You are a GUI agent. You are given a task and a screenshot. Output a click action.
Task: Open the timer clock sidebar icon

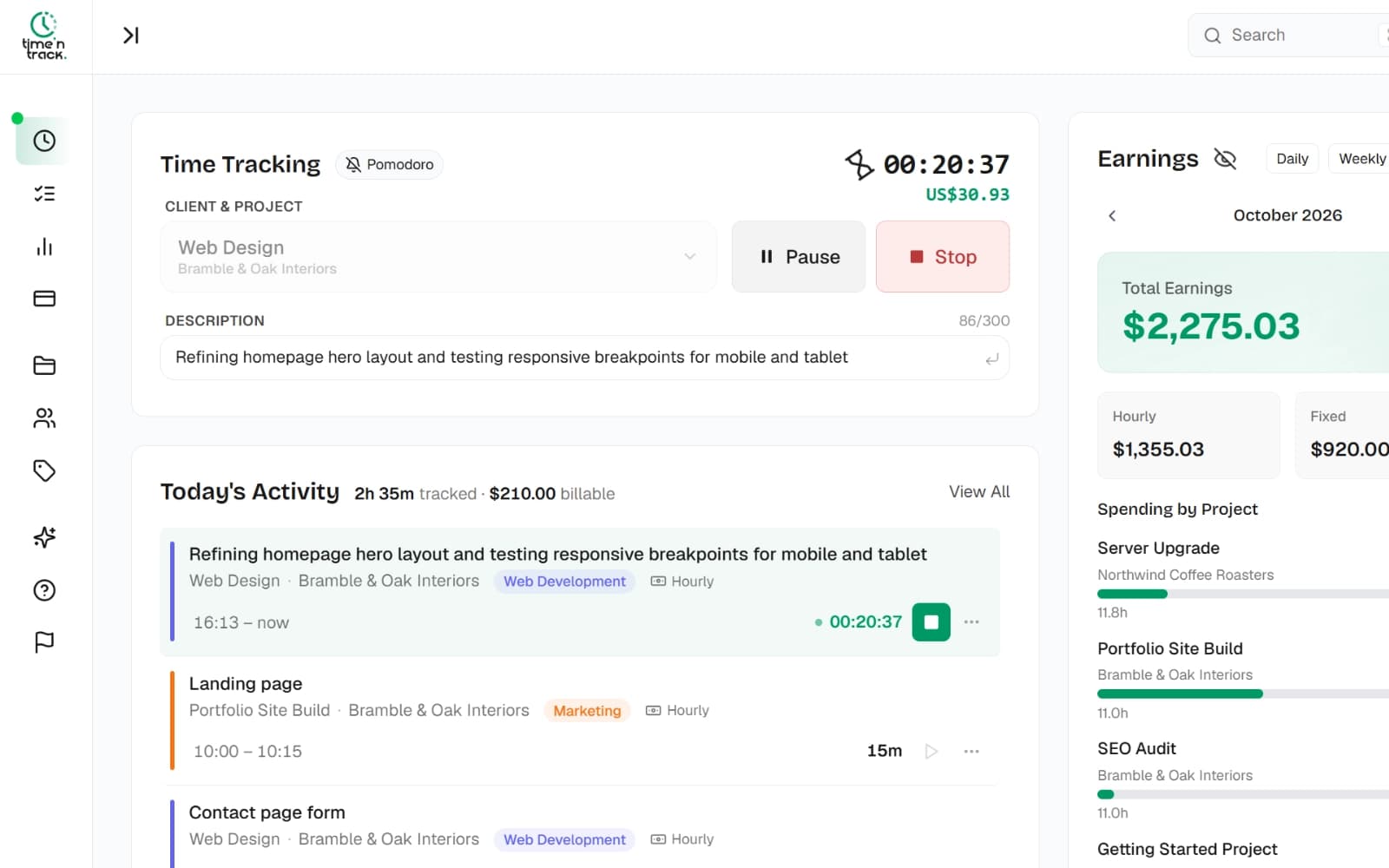44,141
